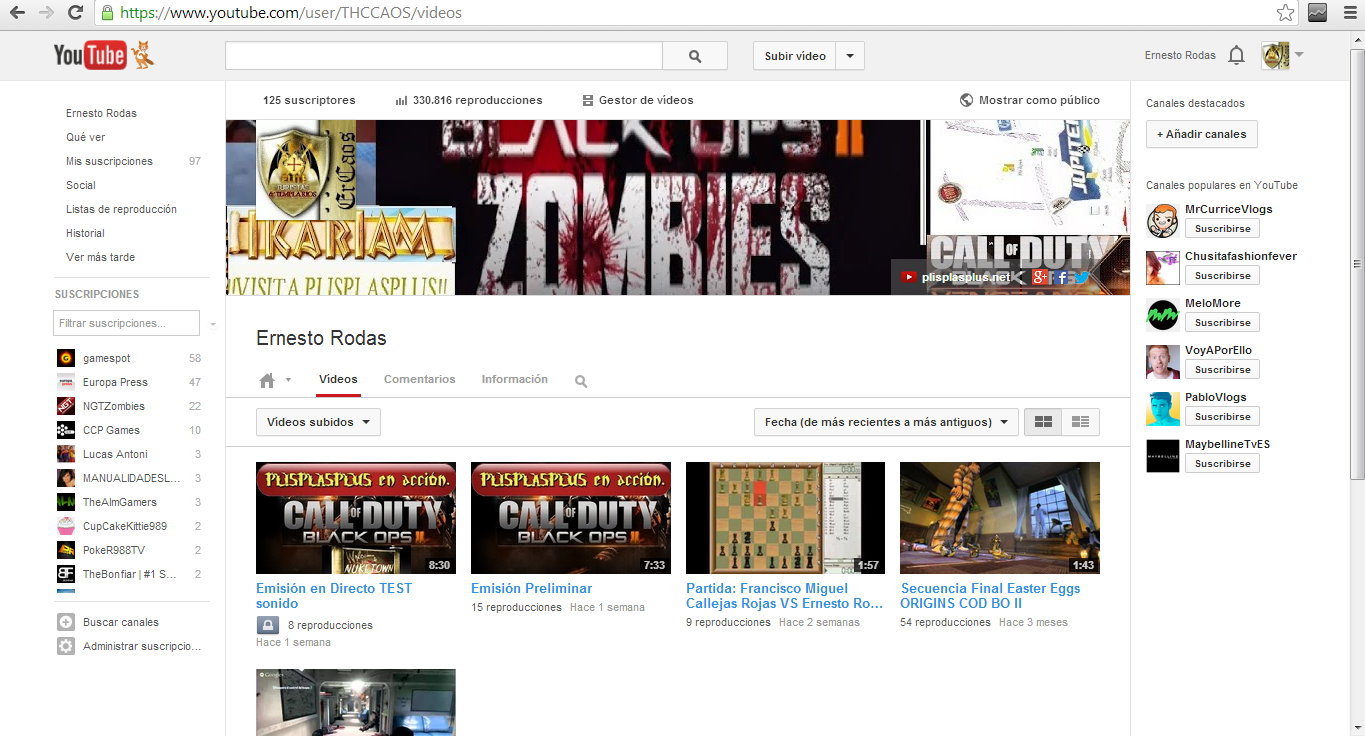Go back with the browser back arrow

point(17,13)
